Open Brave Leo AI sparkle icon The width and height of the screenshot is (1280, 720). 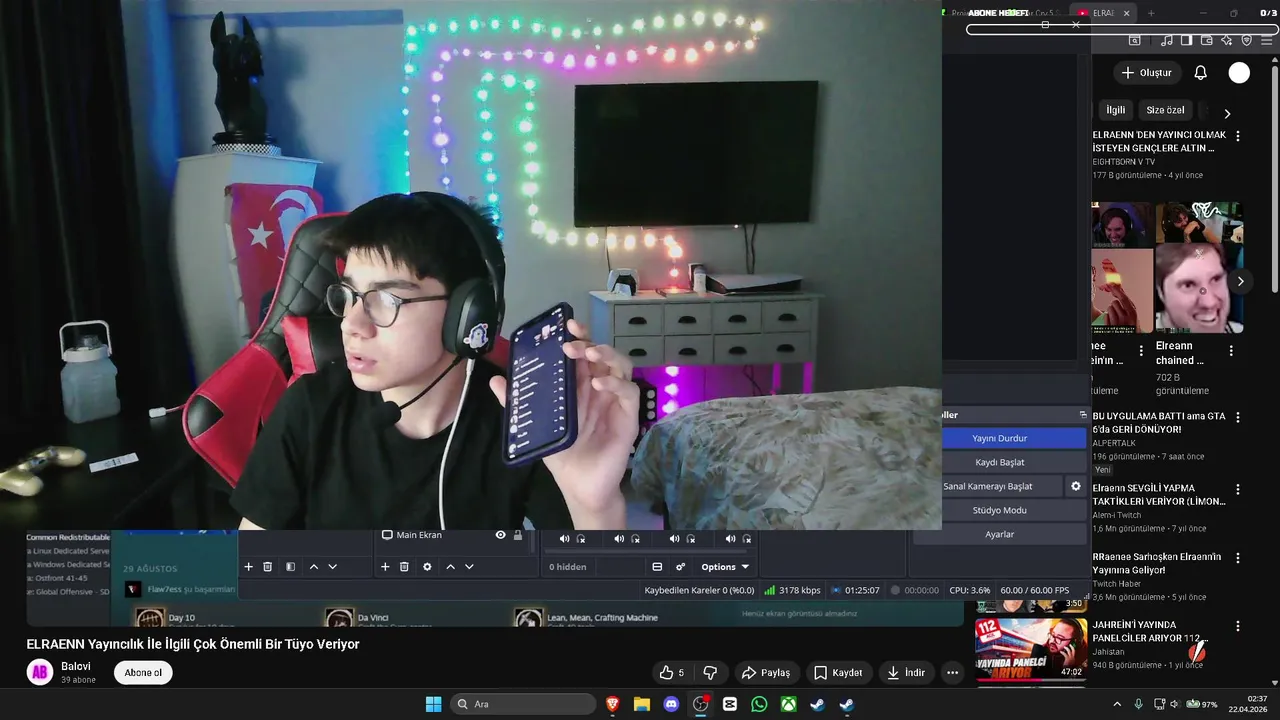pyautogui.click(x=1226, y=40)
